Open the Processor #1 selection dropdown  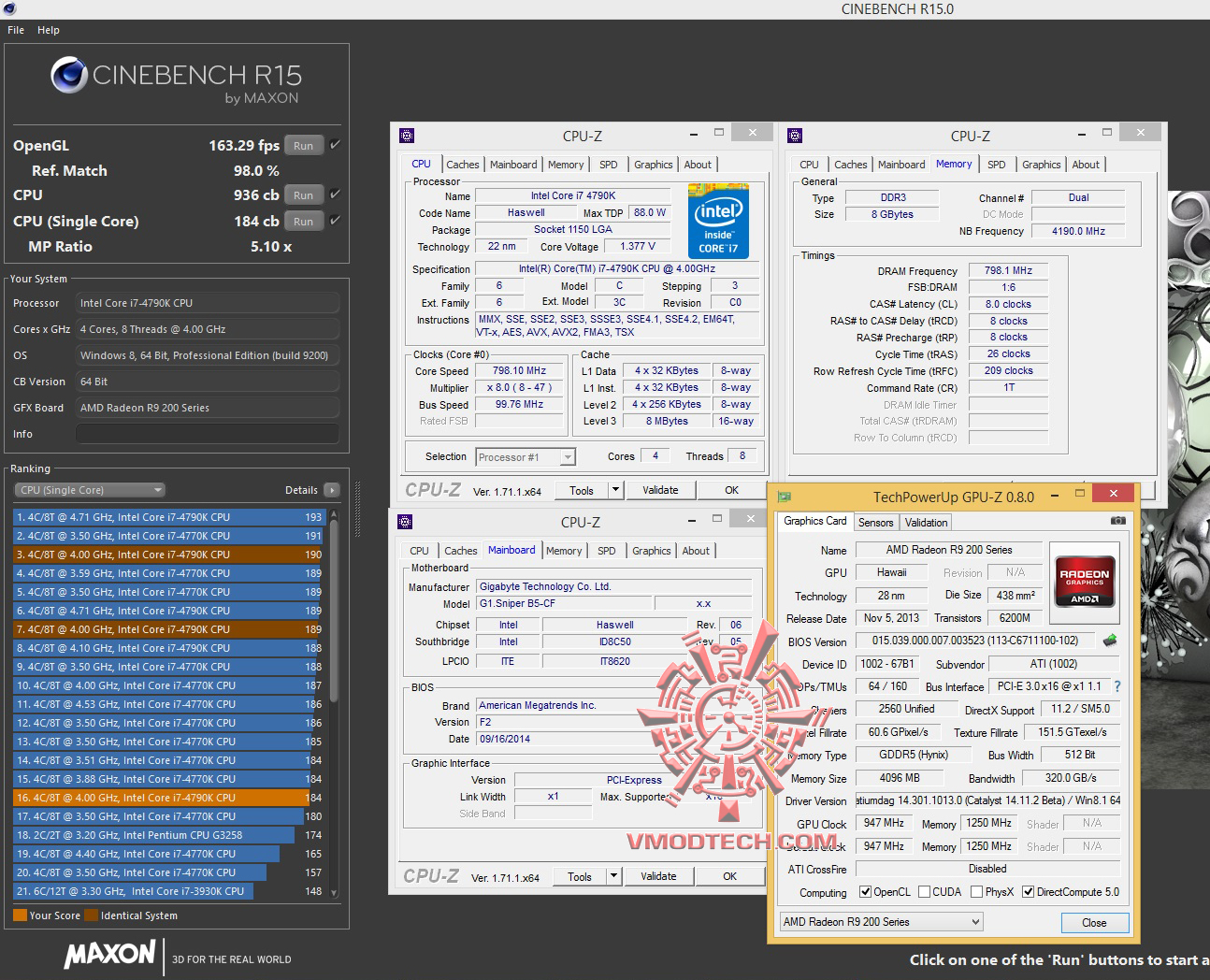(x=526, y=457)
